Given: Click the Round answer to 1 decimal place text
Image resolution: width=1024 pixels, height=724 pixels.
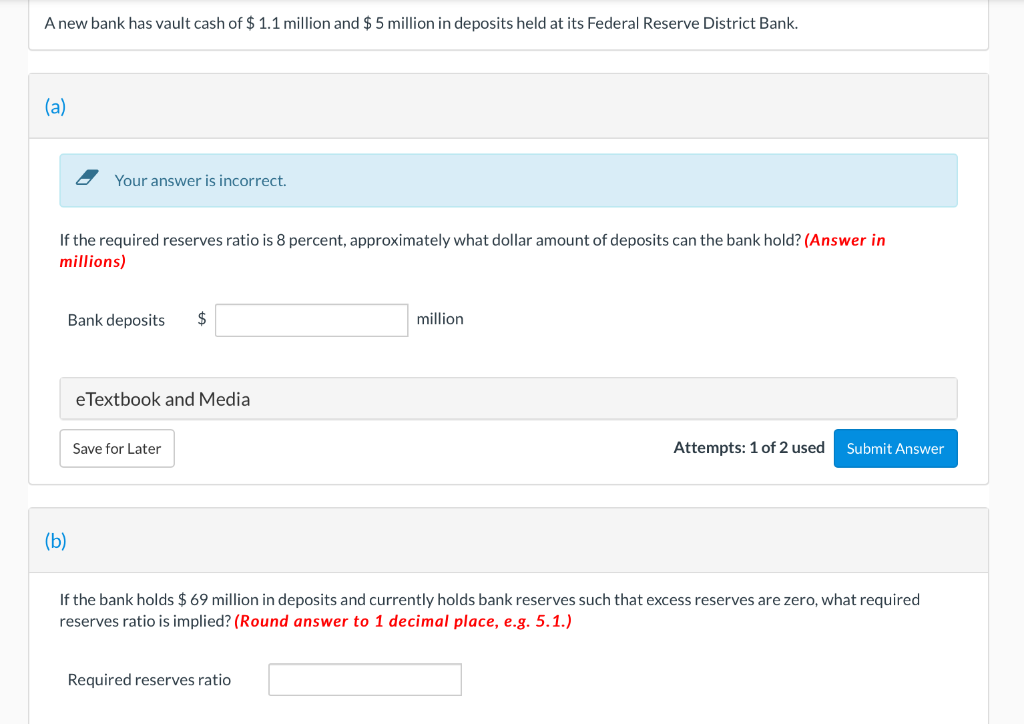Looking at the screenshot, I should point(402,620).
